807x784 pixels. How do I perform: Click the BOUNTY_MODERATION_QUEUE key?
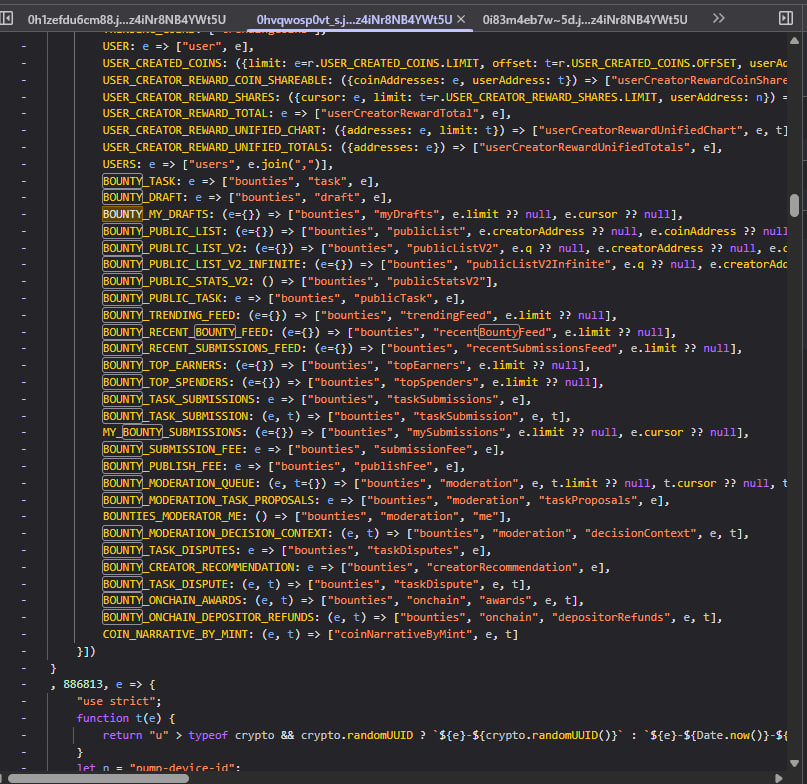(x=181, y=483)
